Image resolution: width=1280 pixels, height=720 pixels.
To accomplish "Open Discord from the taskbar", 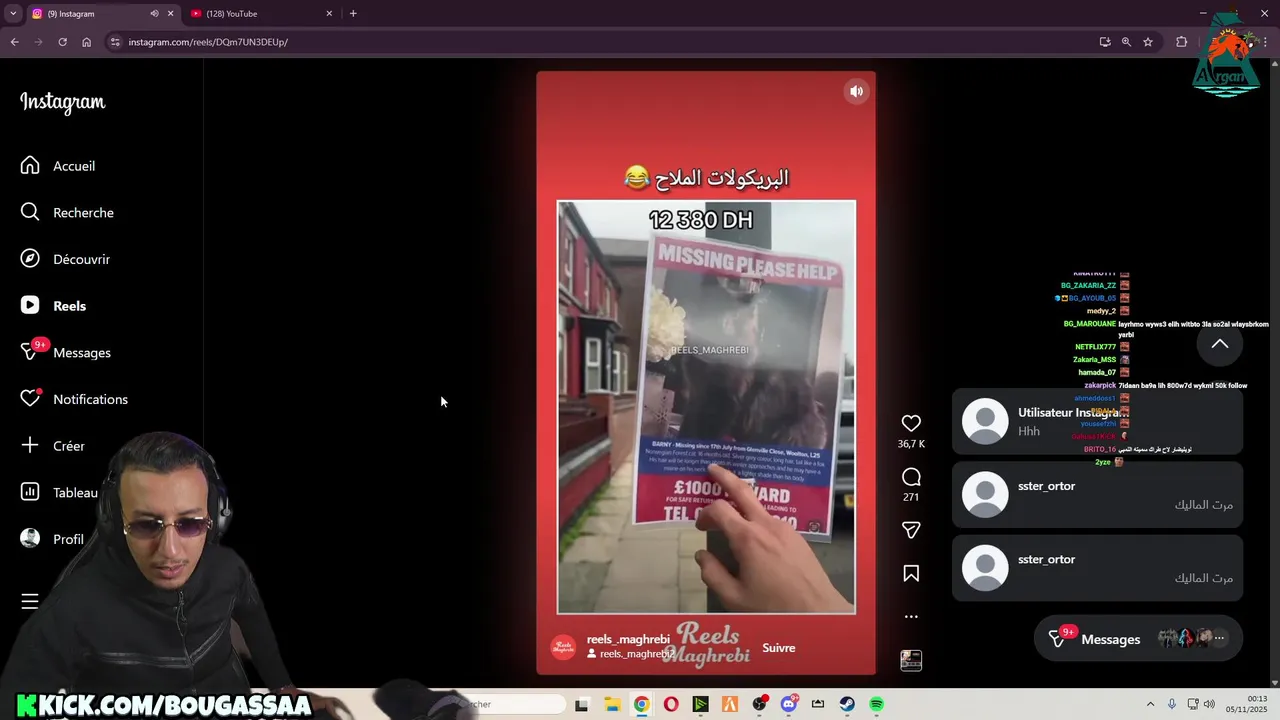I will point(789,704).
